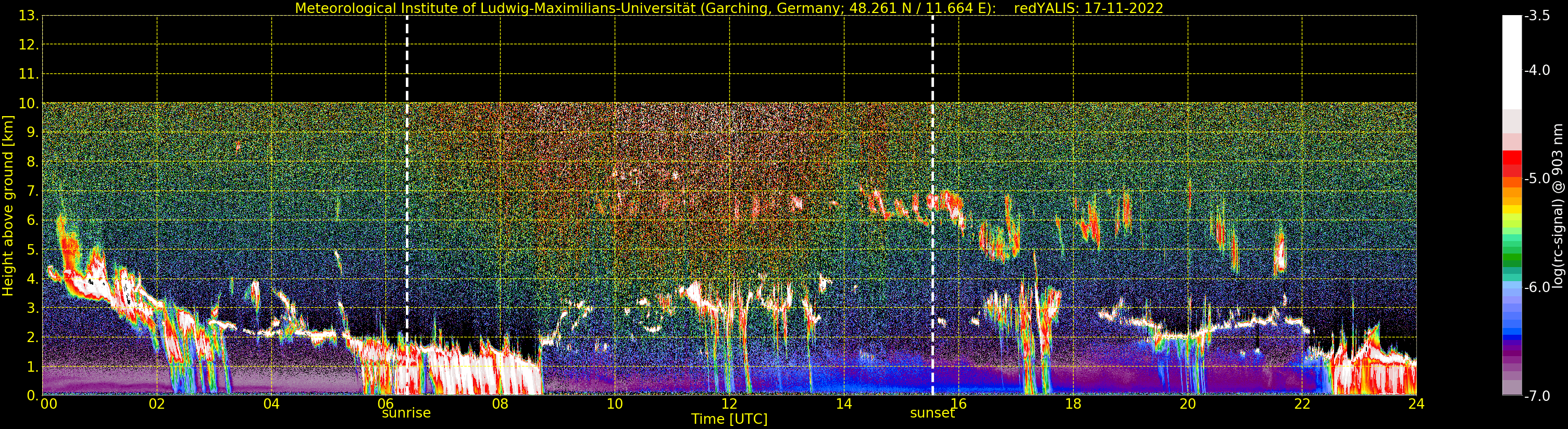Click the colorbar tick label -5.0
The height and width of the screenshot is (429, 1568).
1538,179
